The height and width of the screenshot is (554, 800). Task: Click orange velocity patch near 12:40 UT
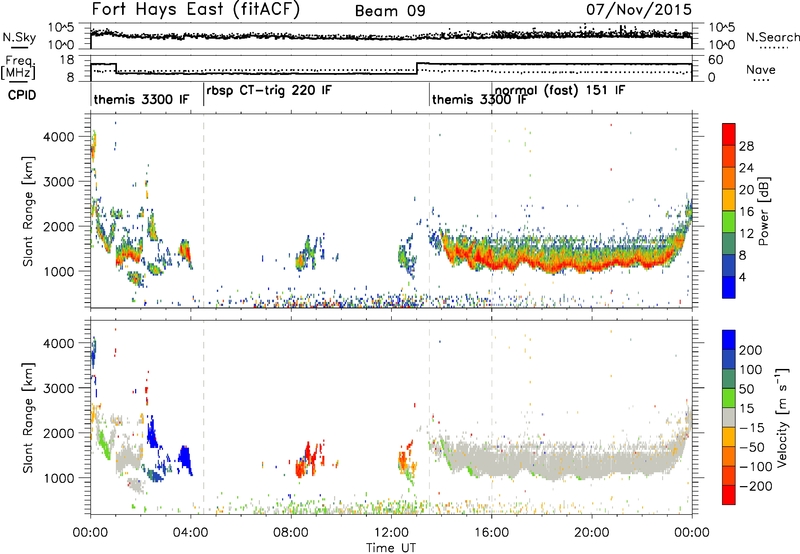(404, 461)
